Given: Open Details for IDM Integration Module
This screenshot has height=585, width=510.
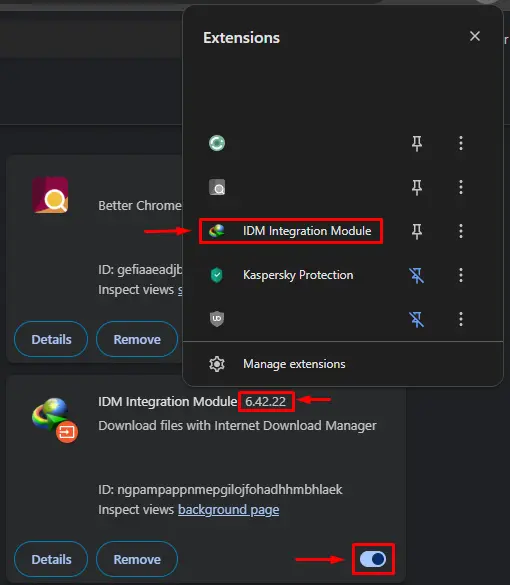Looking at the screenshot, I should point(51,559).
